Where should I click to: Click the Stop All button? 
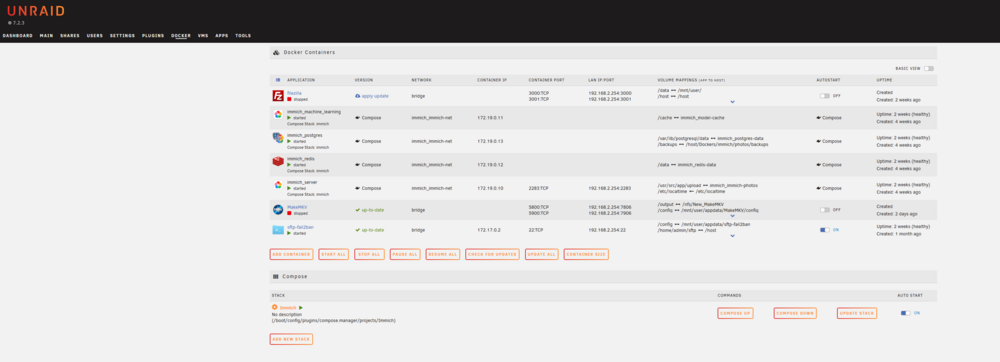tap(370, 254)
